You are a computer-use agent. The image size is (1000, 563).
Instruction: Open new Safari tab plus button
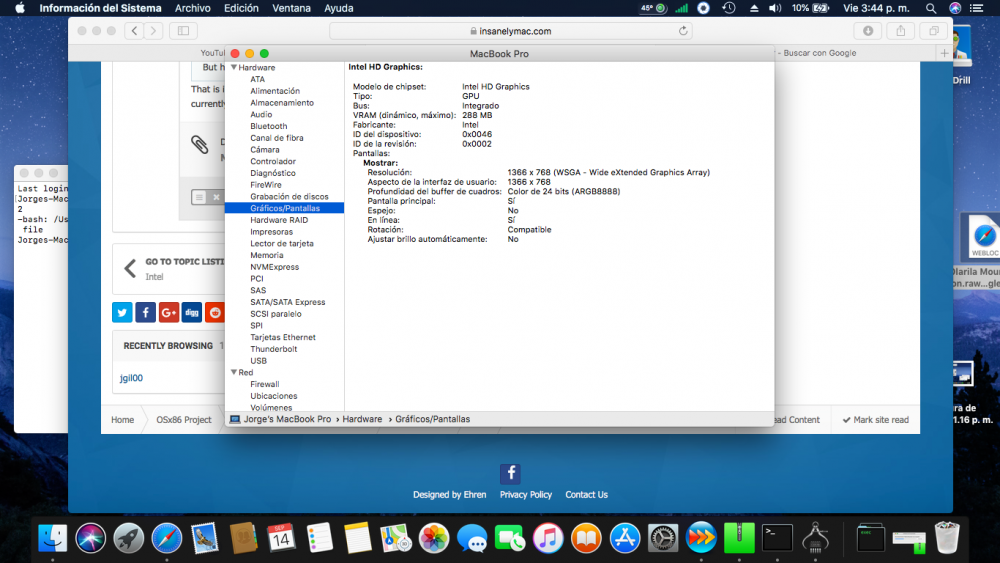(x=944, y=53)
